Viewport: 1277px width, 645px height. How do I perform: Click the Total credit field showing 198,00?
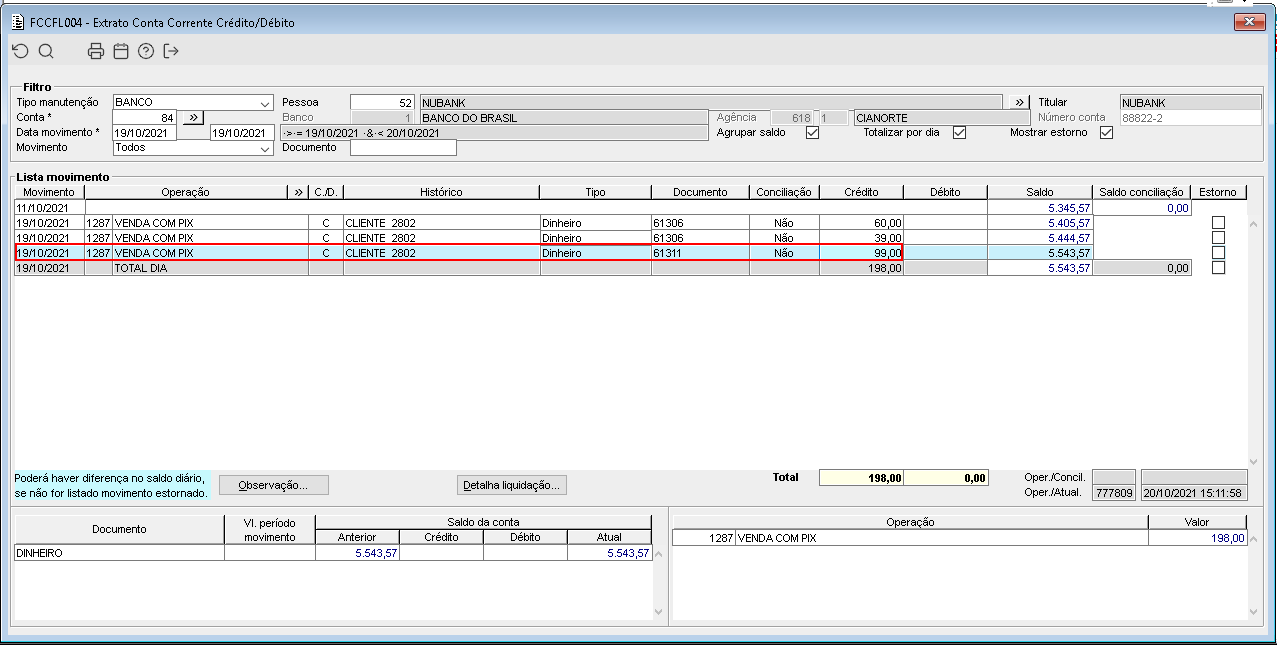click(x=861, y=478)
